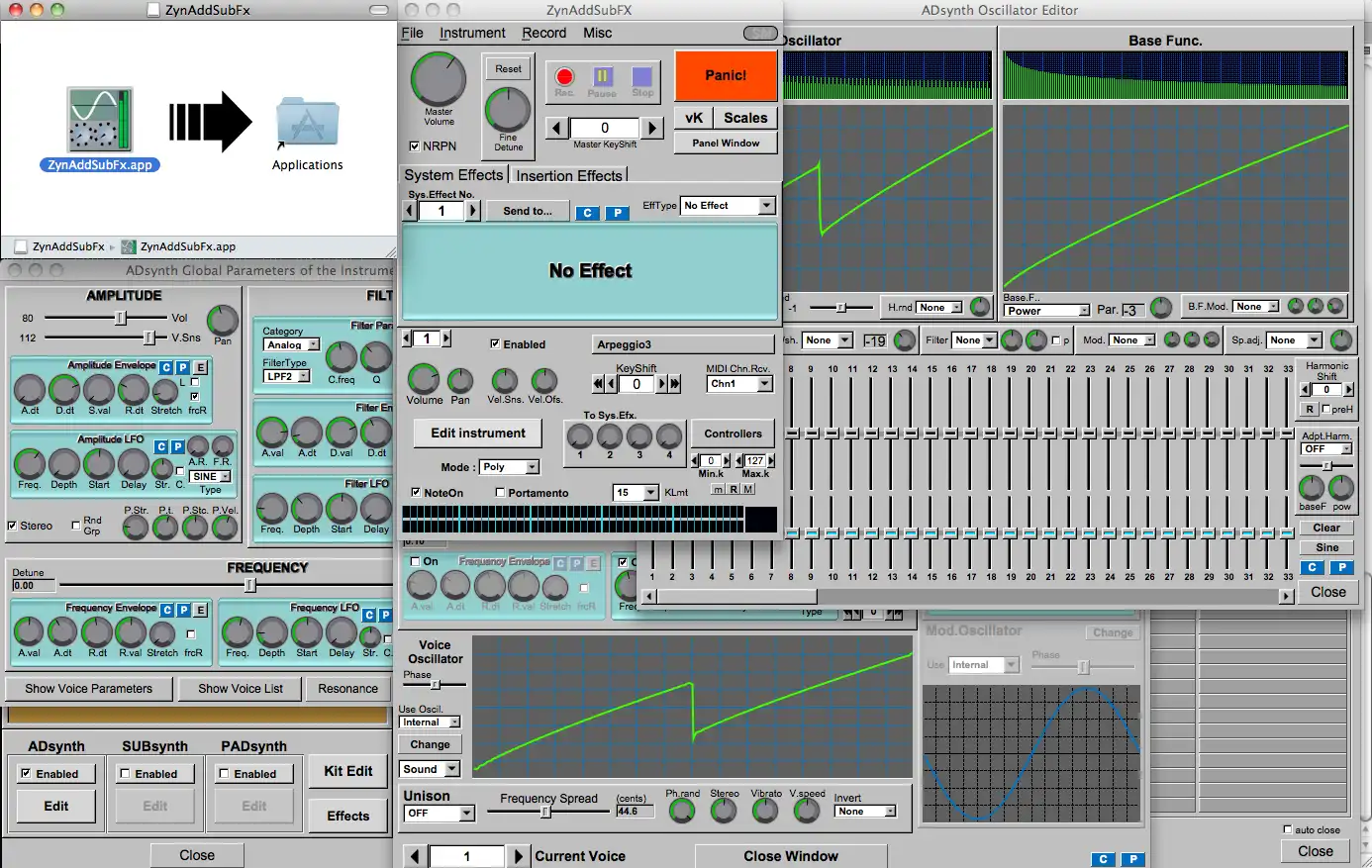Increase Master KeyShift with the right arrow
The width and height of the screenshot is (1372, 868).
click(x=651, y=128)
